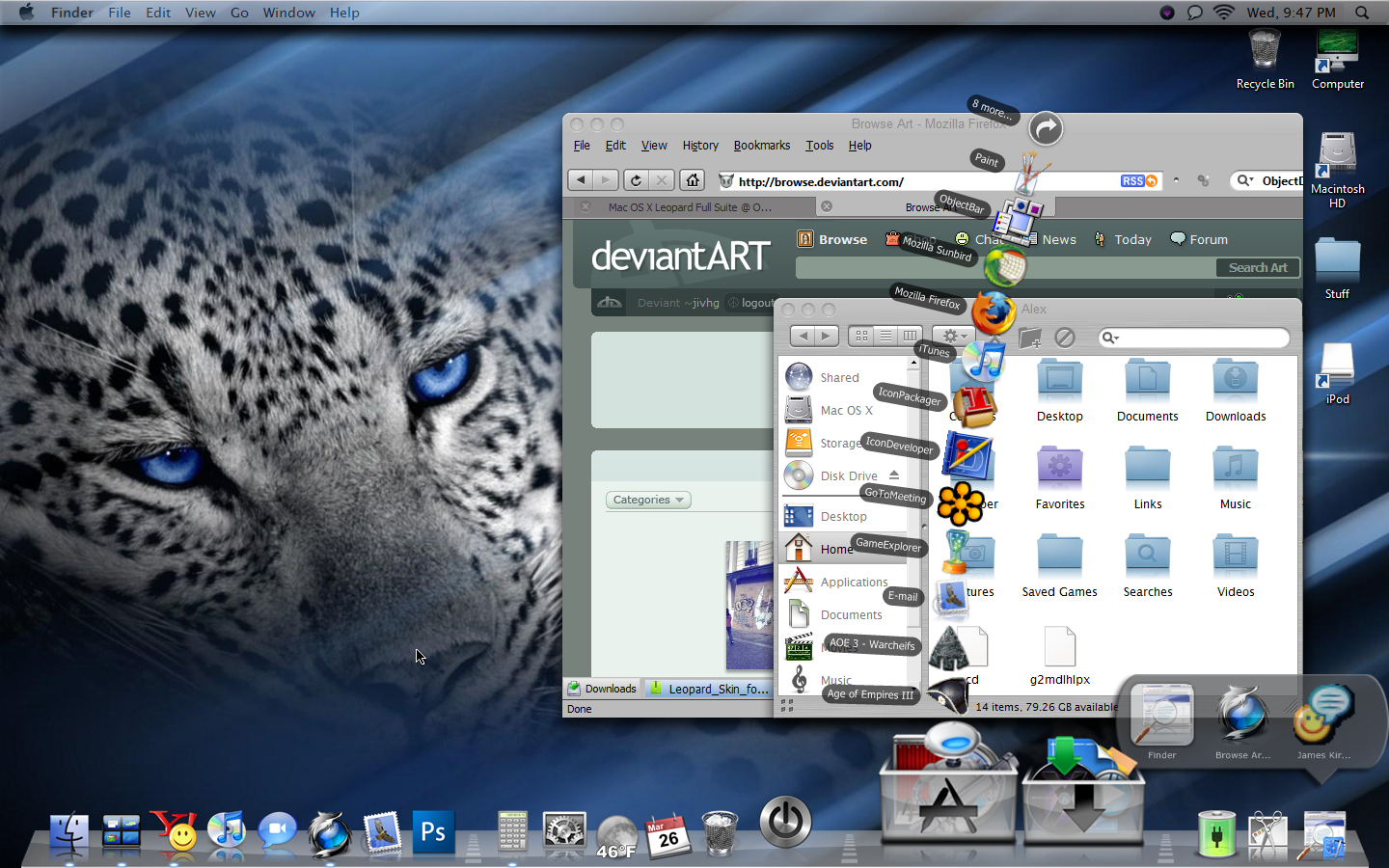Open Browse link on deviantART

(x=833, y=239)
